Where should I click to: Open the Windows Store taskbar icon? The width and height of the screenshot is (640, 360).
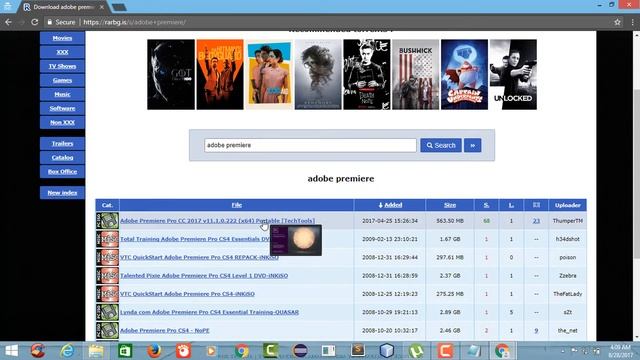[x=125, y=351]
